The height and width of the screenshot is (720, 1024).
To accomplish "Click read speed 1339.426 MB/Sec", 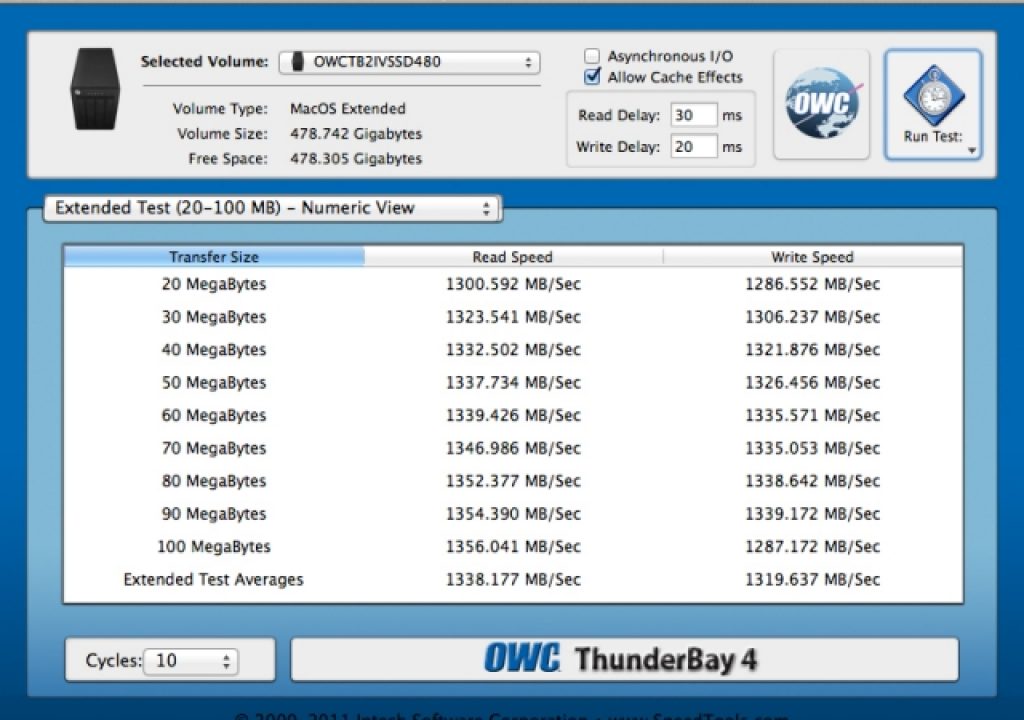I will tap(513, 415).
